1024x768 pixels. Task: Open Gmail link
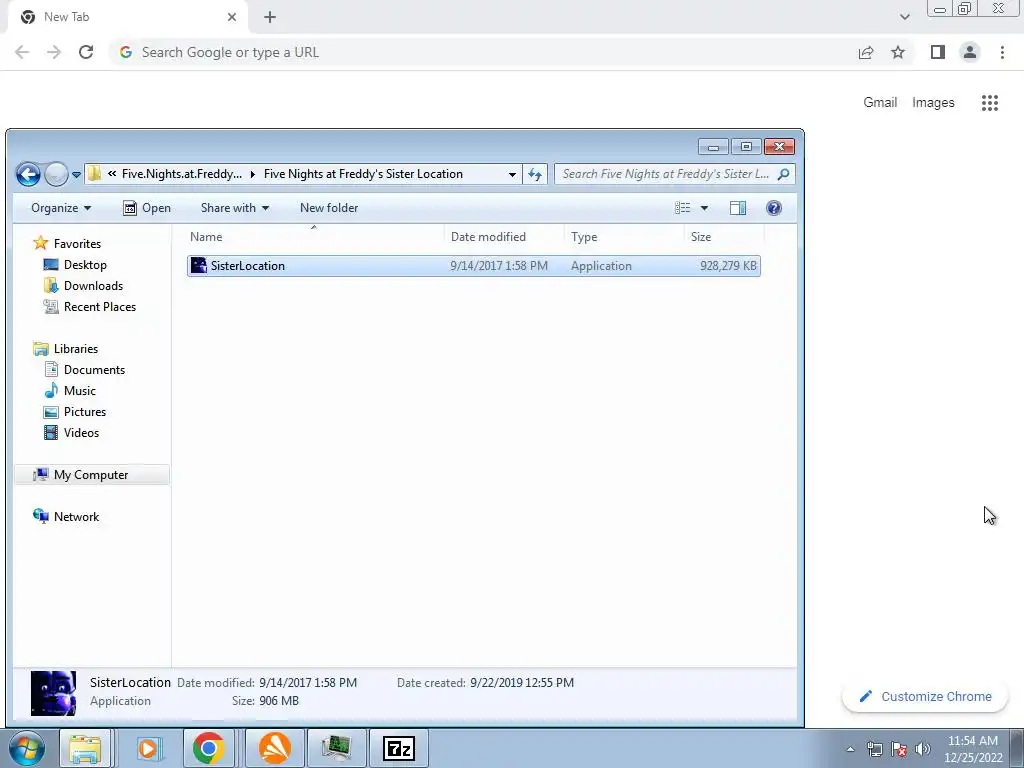coord(880,103)
